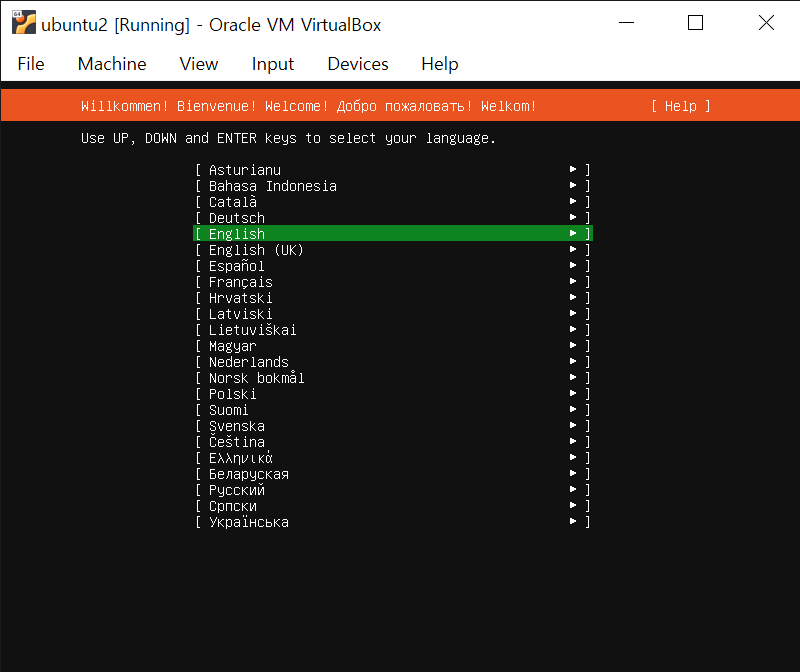Screen dimensions: 800x672
Task: Expand the arrow beside Deutsch
Action: coord(574,217)
